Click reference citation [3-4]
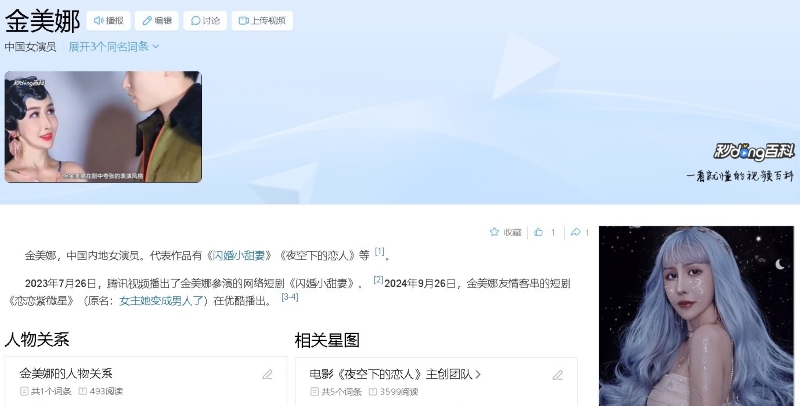This screenshot has height=406, width=800. click(290, 297)
